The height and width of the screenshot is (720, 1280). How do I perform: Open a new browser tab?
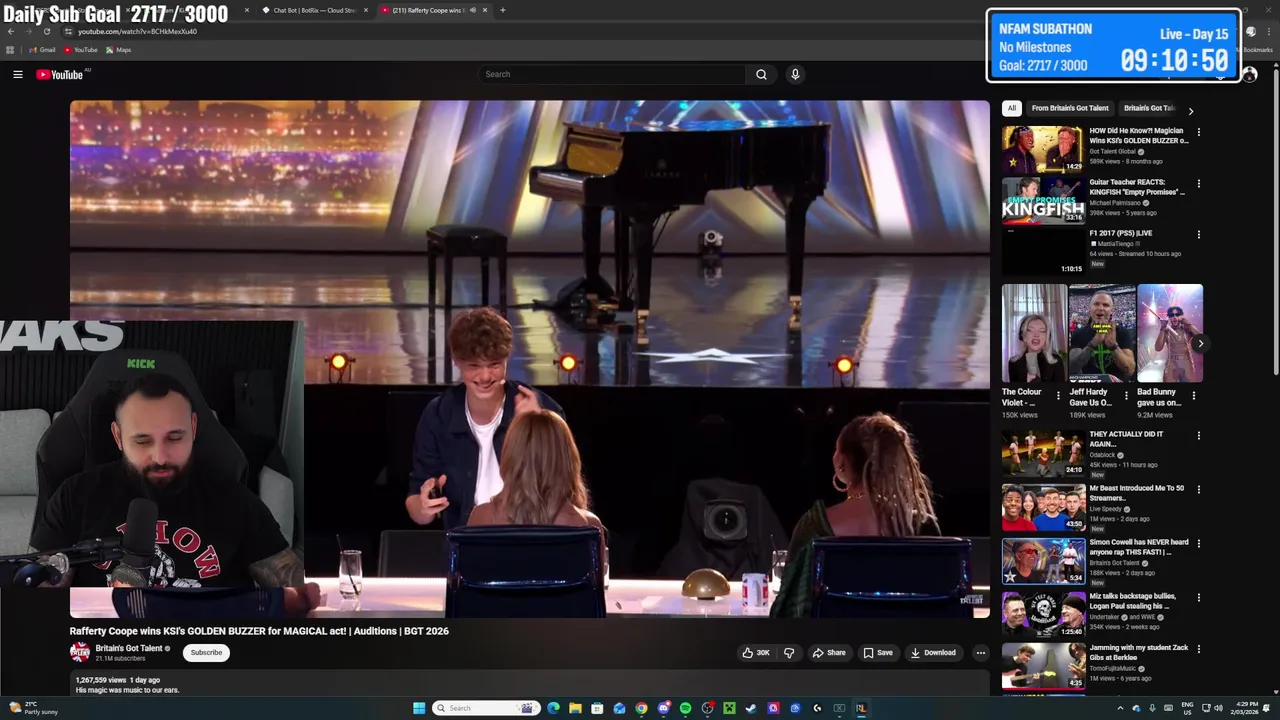click(x=502, y=10)
